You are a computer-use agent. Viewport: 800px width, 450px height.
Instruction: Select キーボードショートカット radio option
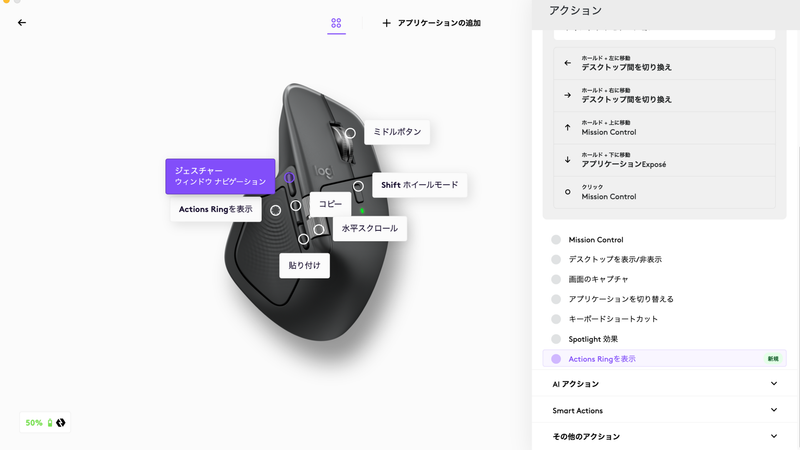tap(556, 319)
